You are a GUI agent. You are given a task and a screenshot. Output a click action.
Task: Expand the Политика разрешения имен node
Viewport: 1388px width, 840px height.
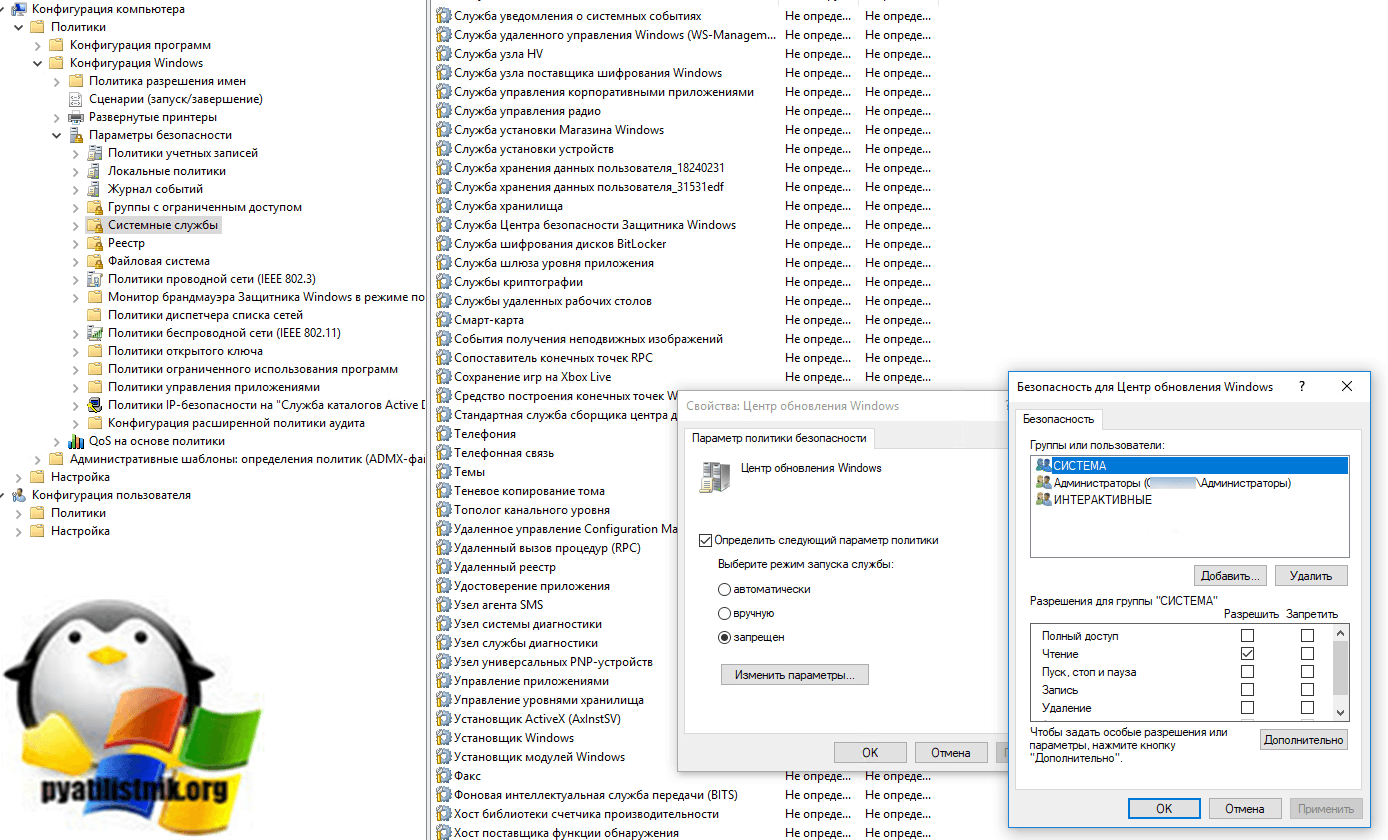click(57, 81)
